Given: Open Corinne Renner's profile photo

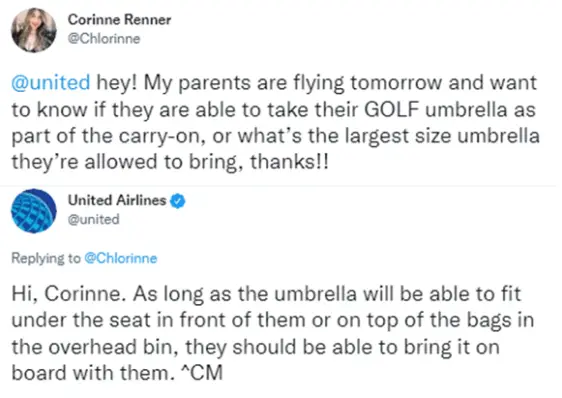Looking at the screenshot, I should tap(34, 30).
